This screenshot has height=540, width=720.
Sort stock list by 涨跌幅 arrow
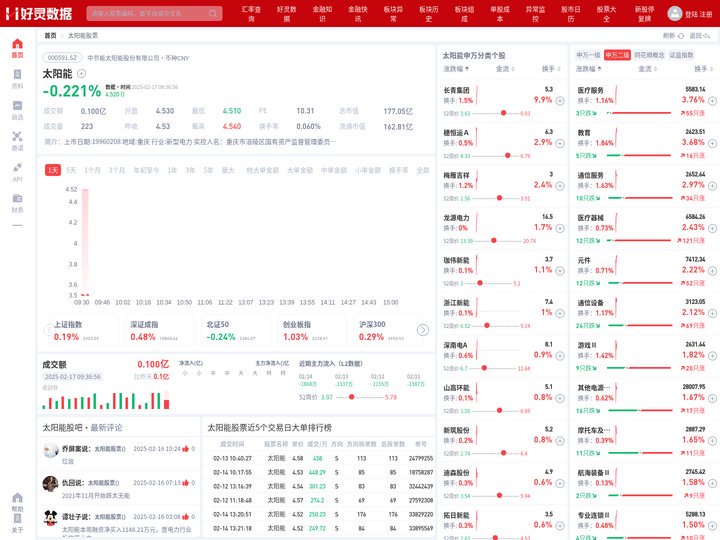pyautogui.click(x=467, y=69)
